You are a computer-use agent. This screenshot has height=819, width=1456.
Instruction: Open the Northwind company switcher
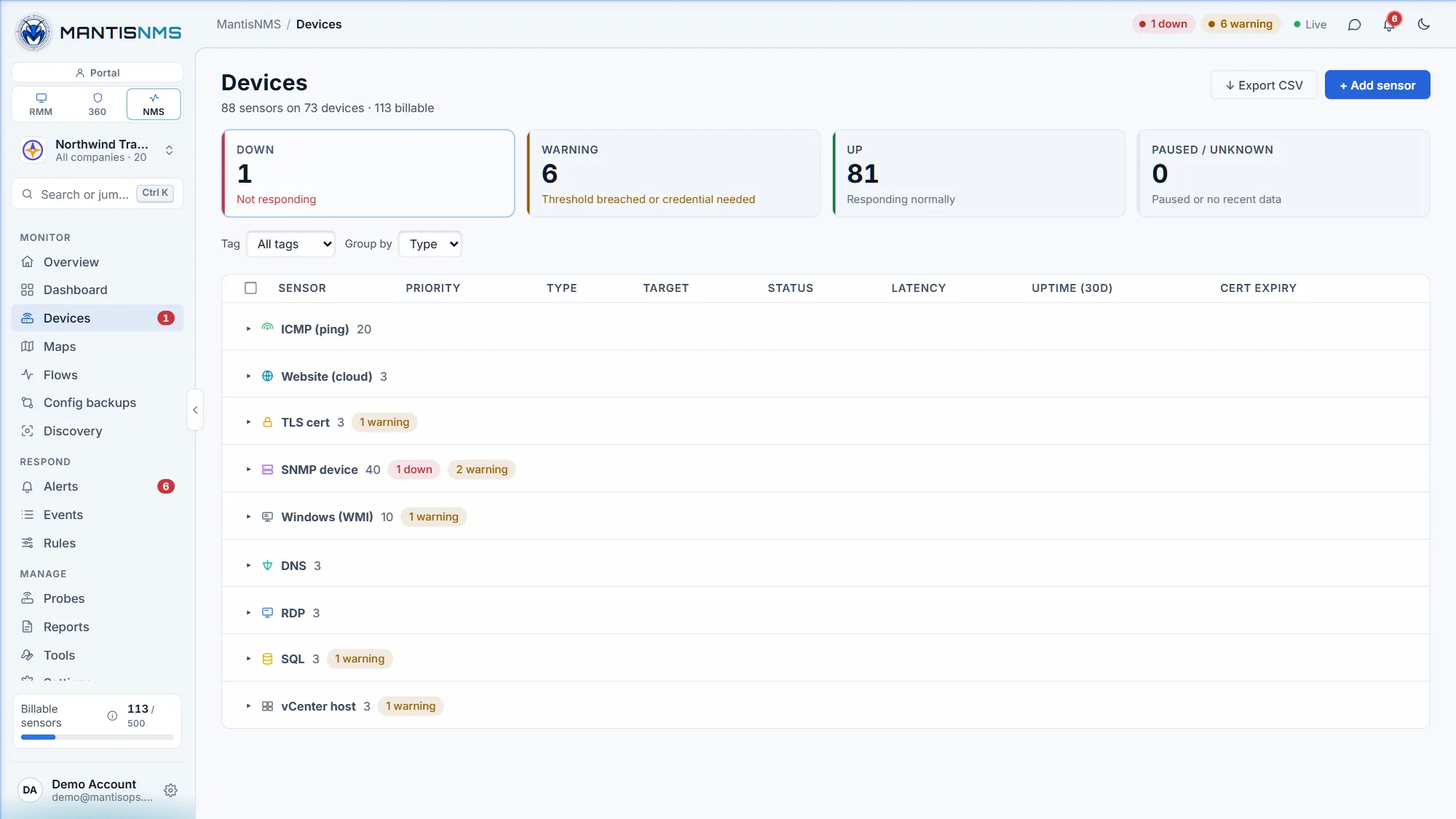[x=97, y=150]
